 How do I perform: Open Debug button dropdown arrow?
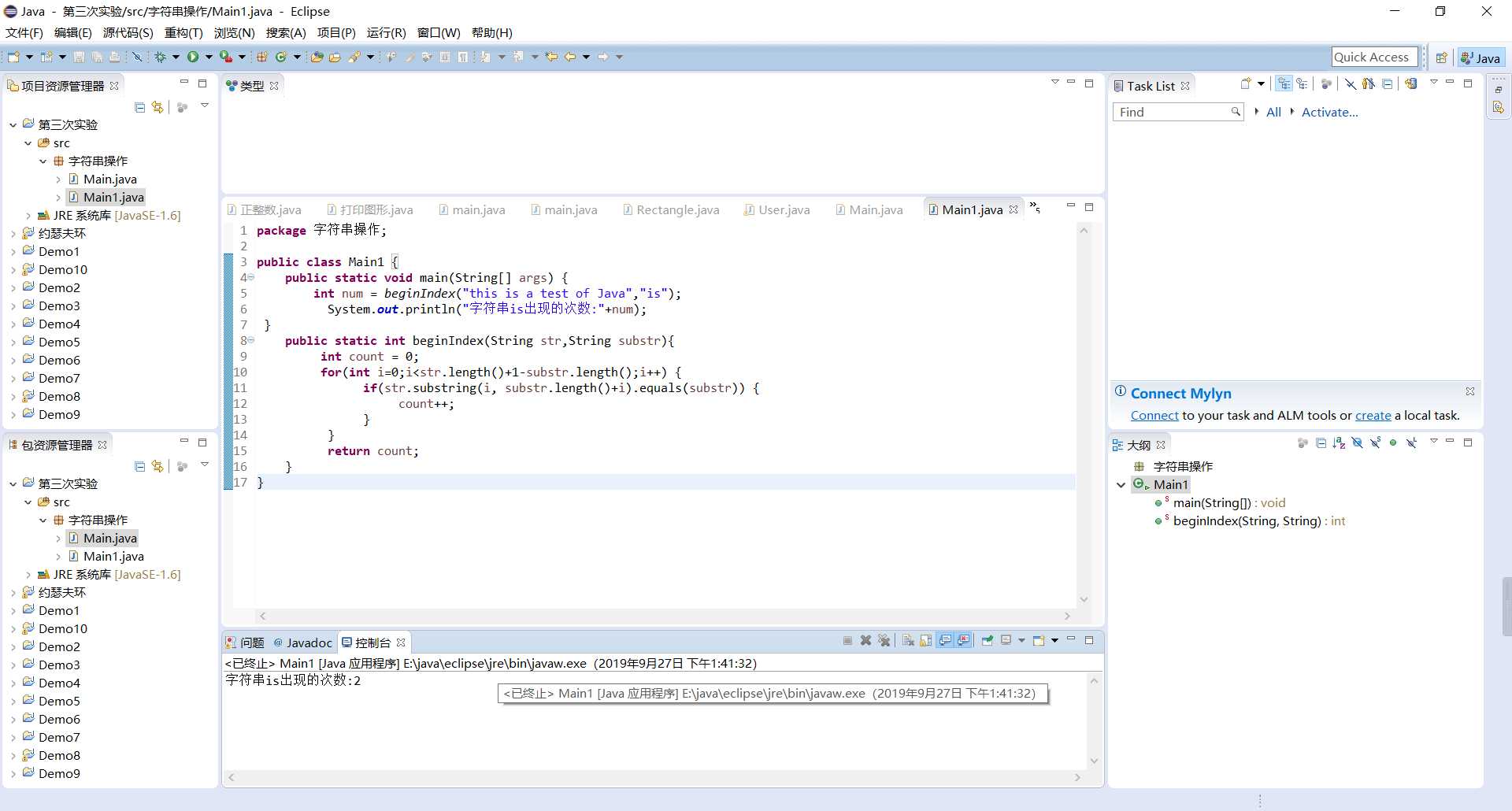pos(176,57)
